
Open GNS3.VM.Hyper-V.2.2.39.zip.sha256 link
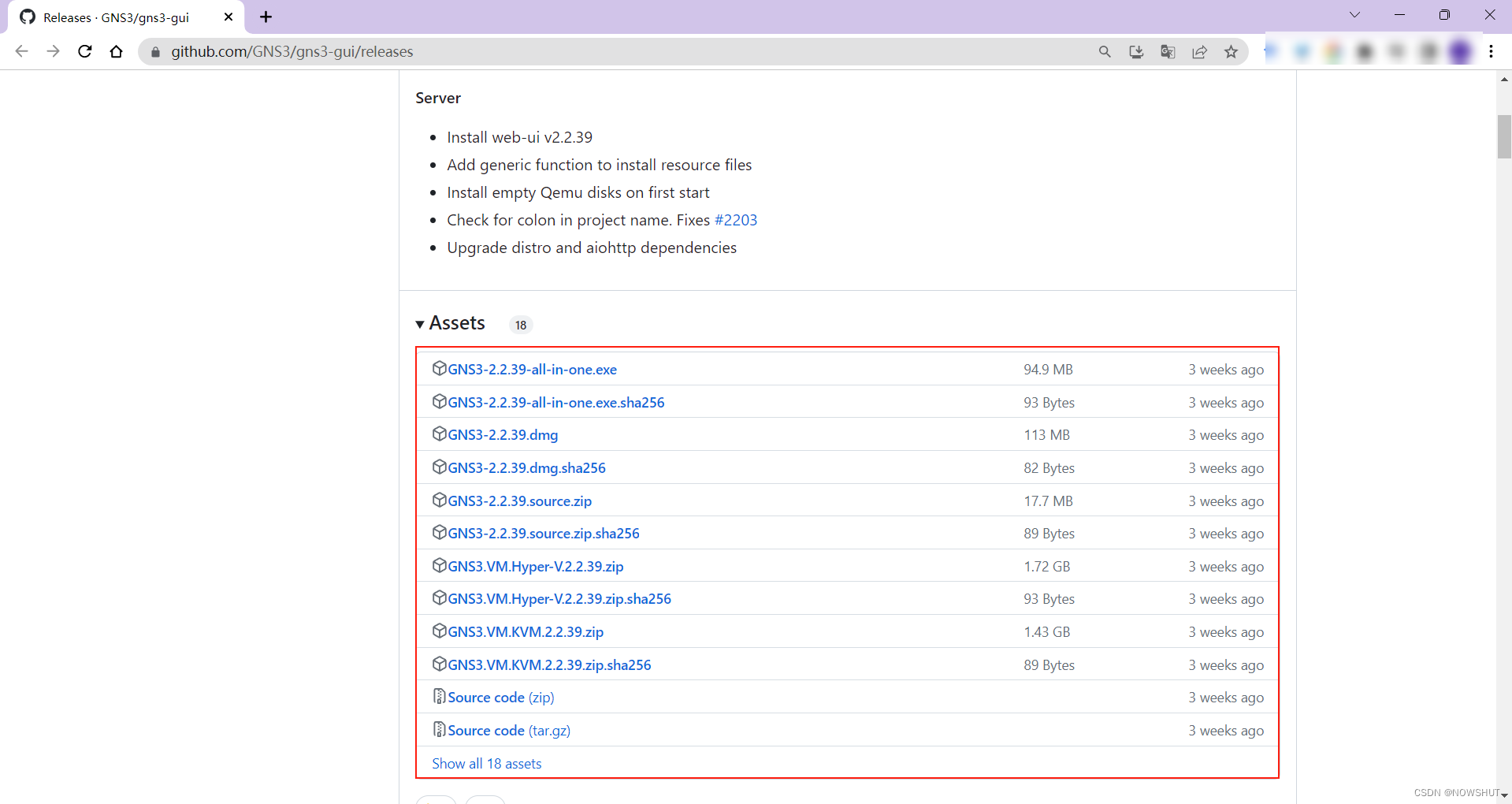tap(559, 599)
